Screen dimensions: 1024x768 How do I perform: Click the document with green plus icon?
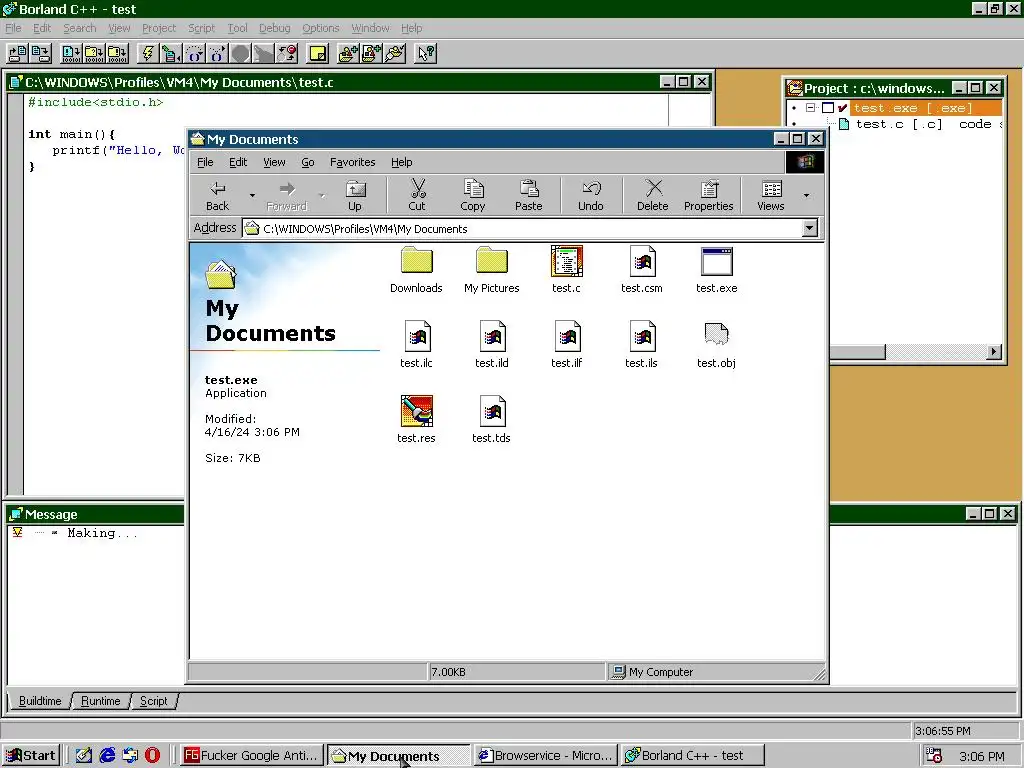(372, 53)
